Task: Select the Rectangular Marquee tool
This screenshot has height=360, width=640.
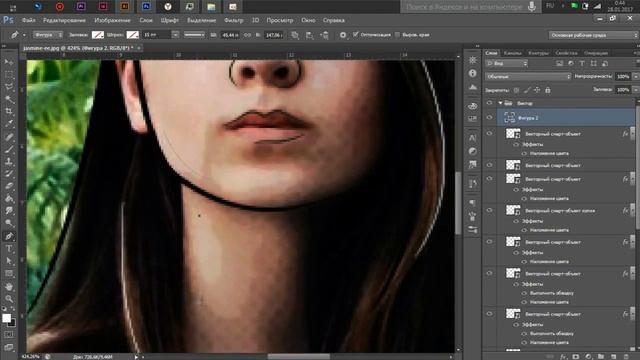Action: [x=9, y=75]
